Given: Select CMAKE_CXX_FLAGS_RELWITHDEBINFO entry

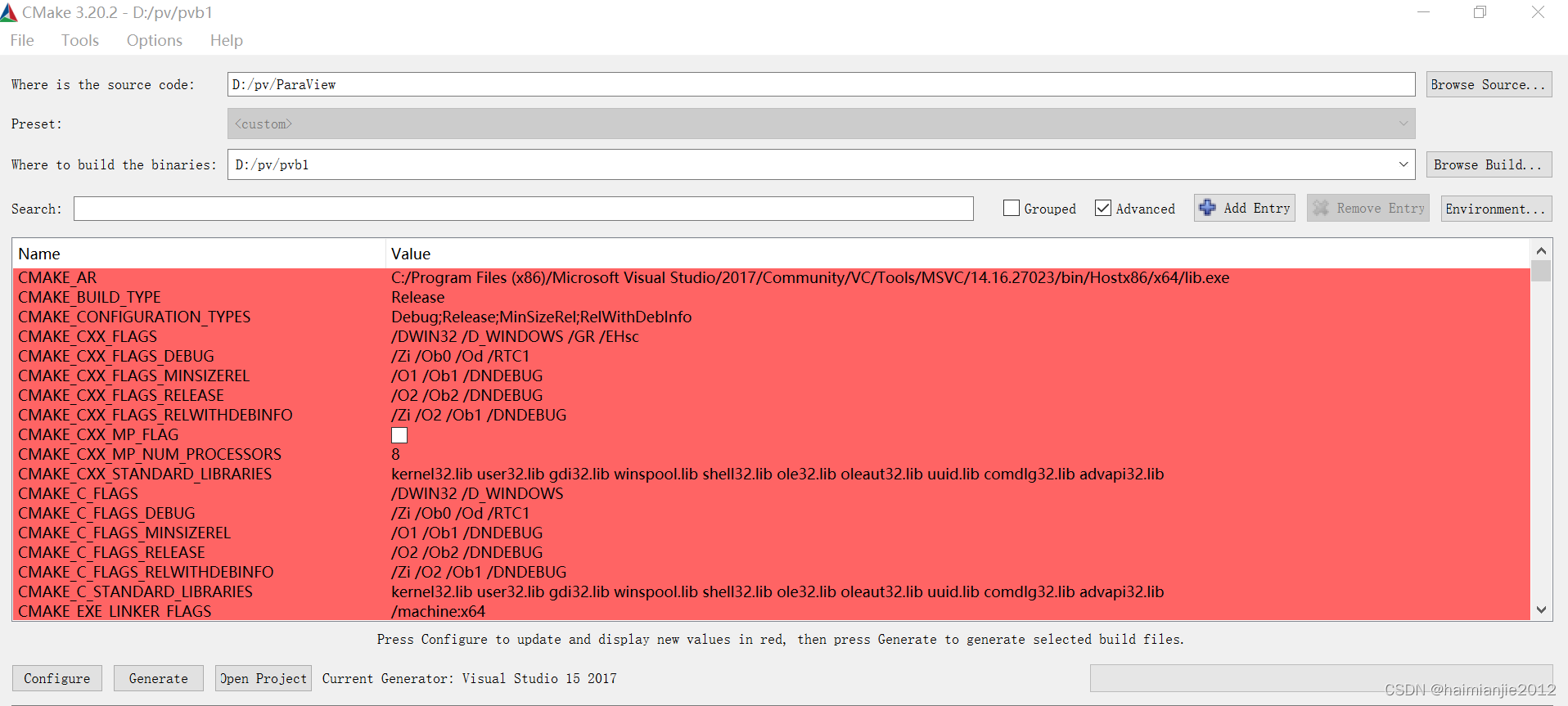Looking at the screenshot, I should pyautogui.click(x=155, y=416).
